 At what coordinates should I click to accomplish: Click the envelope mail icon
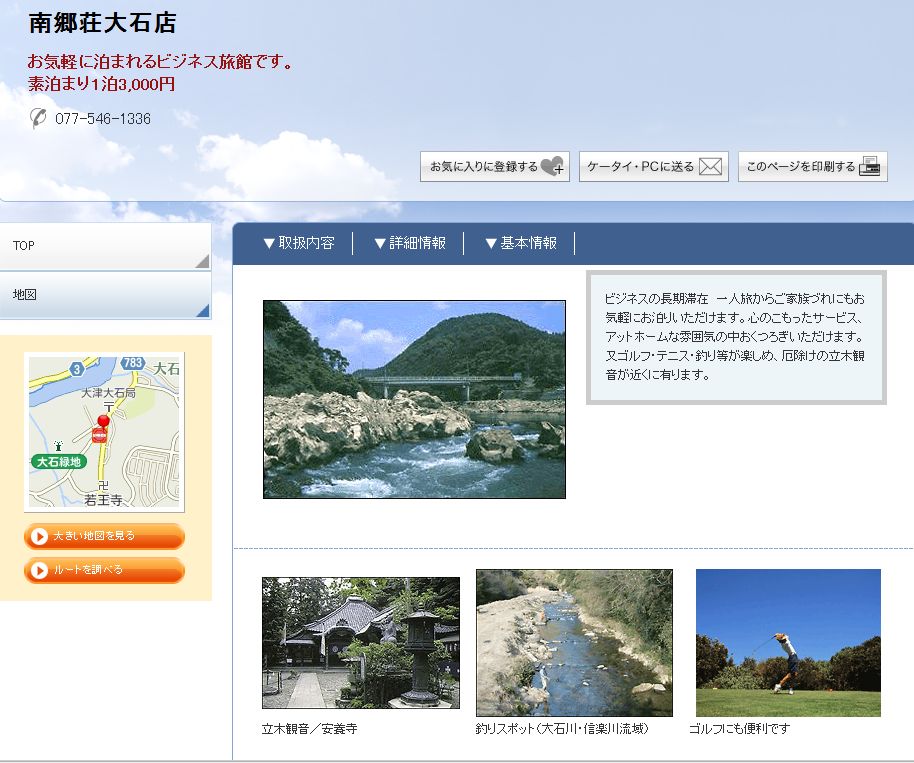coord(711,167)
